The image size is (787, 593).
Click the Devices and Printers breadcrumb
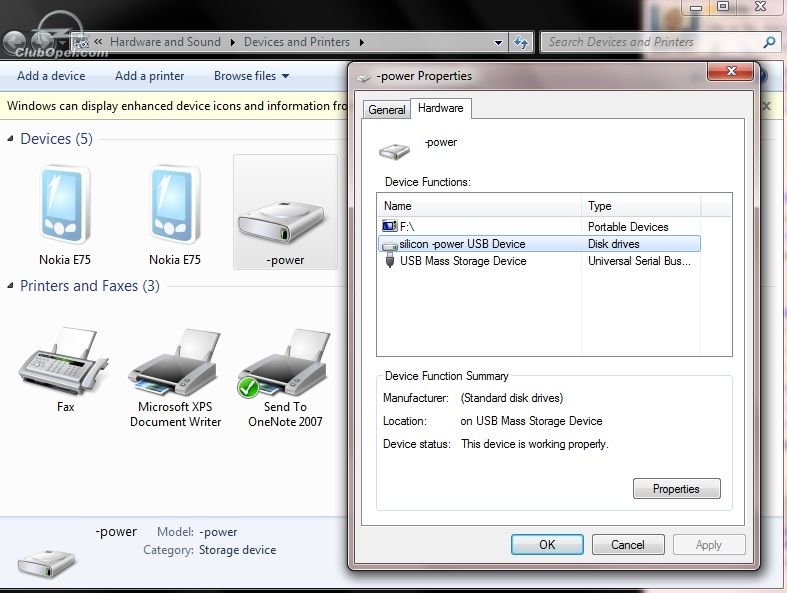point(297,42)
